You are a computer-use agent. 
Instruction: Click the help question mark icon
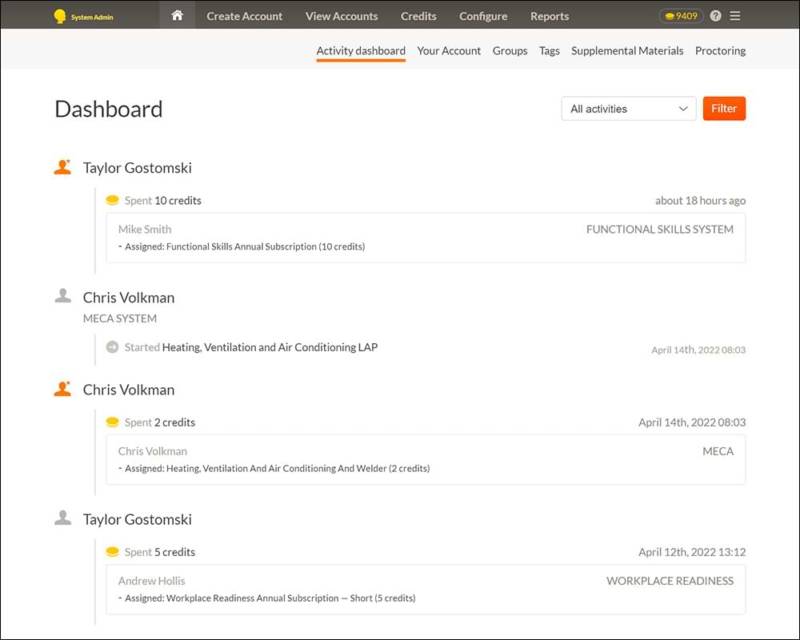tap(716, 16)
